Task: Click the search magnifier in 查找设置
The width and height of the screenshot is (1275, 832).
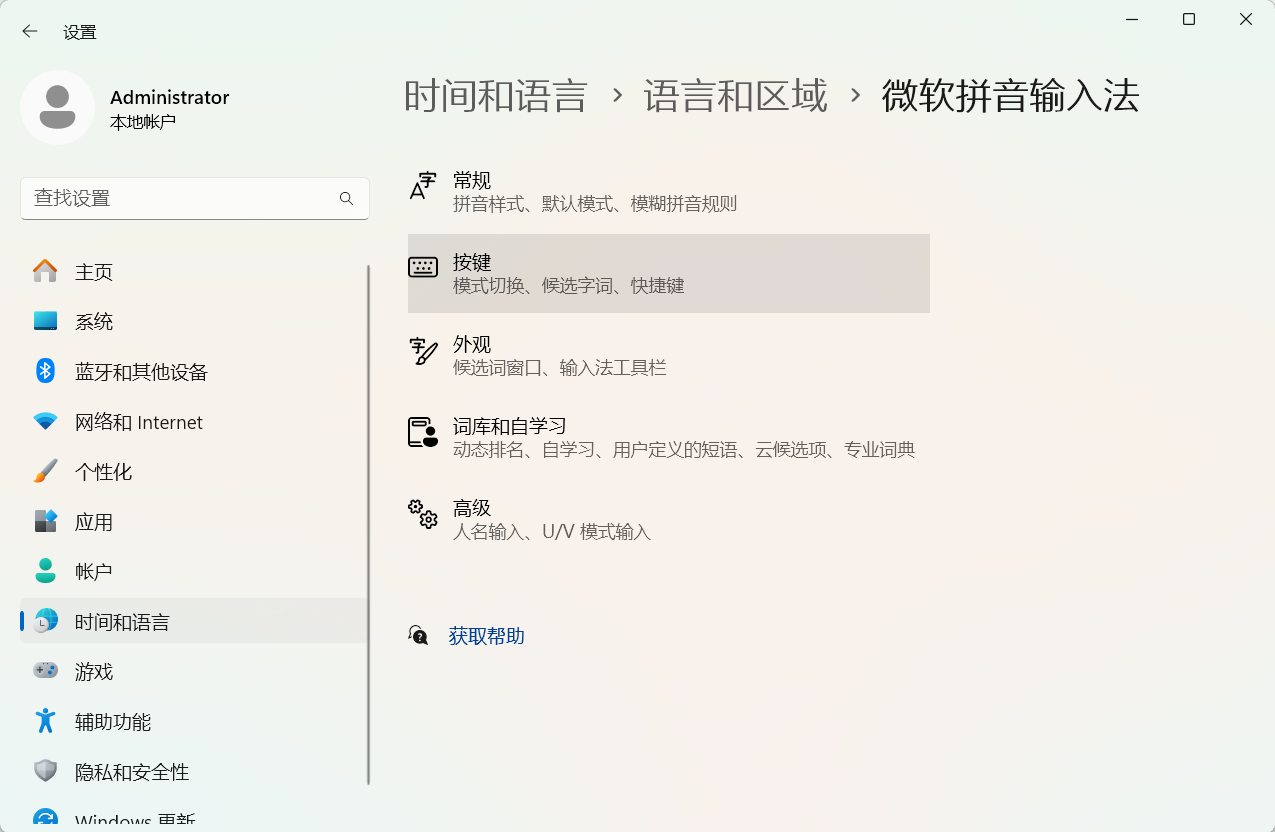Action: coord(346,199)
